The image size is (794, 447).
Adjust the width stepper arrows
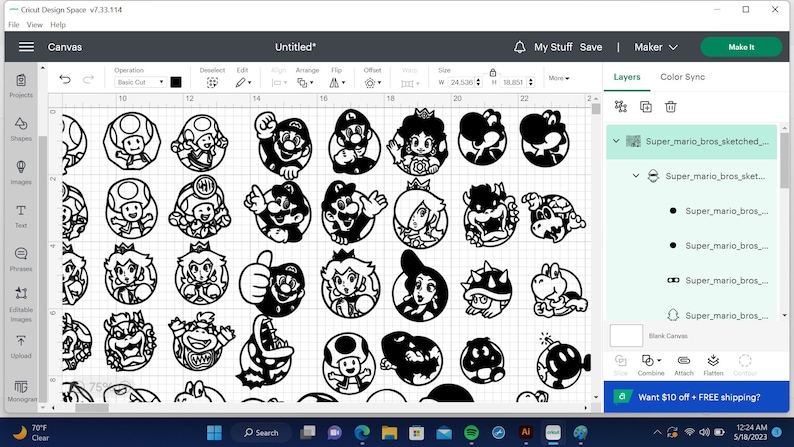pyautogui.click(x=479, y=82)
